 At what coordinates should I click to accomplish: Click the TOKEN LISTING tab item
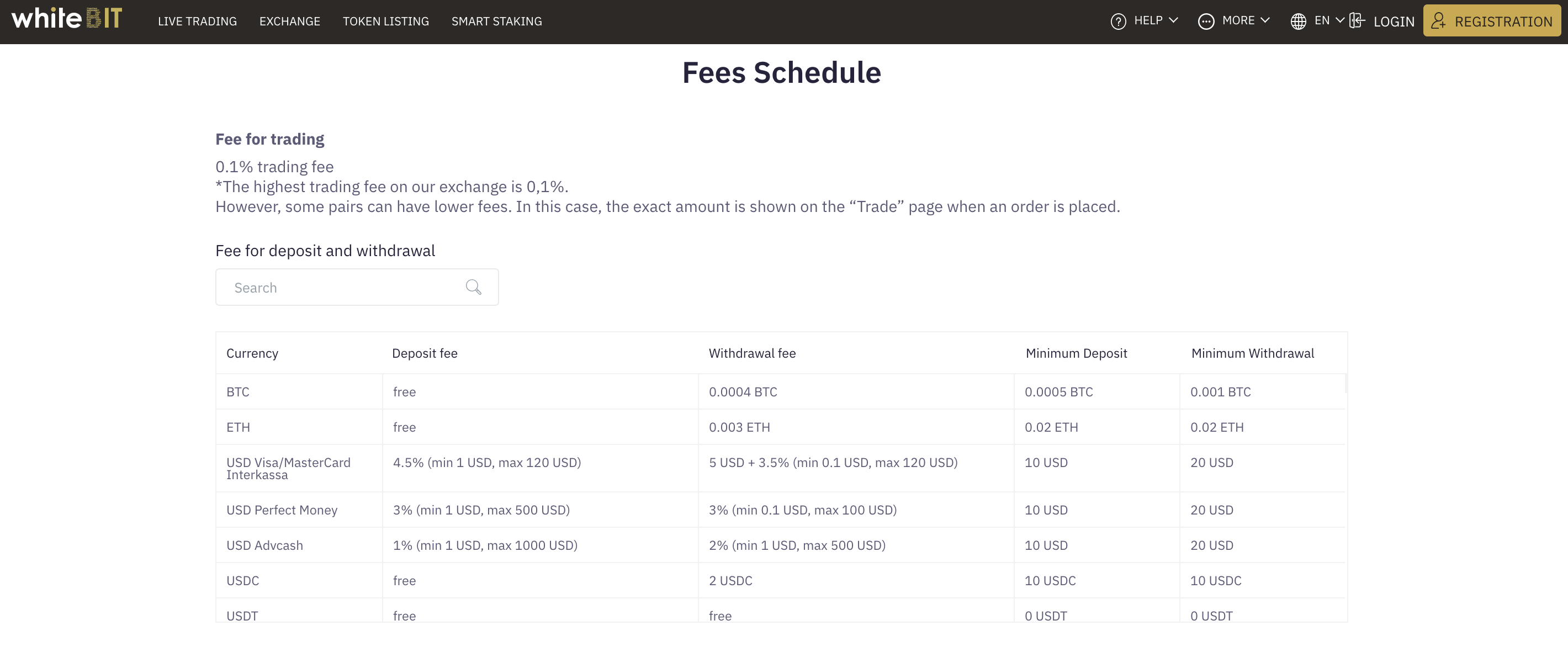click(386, 20)
